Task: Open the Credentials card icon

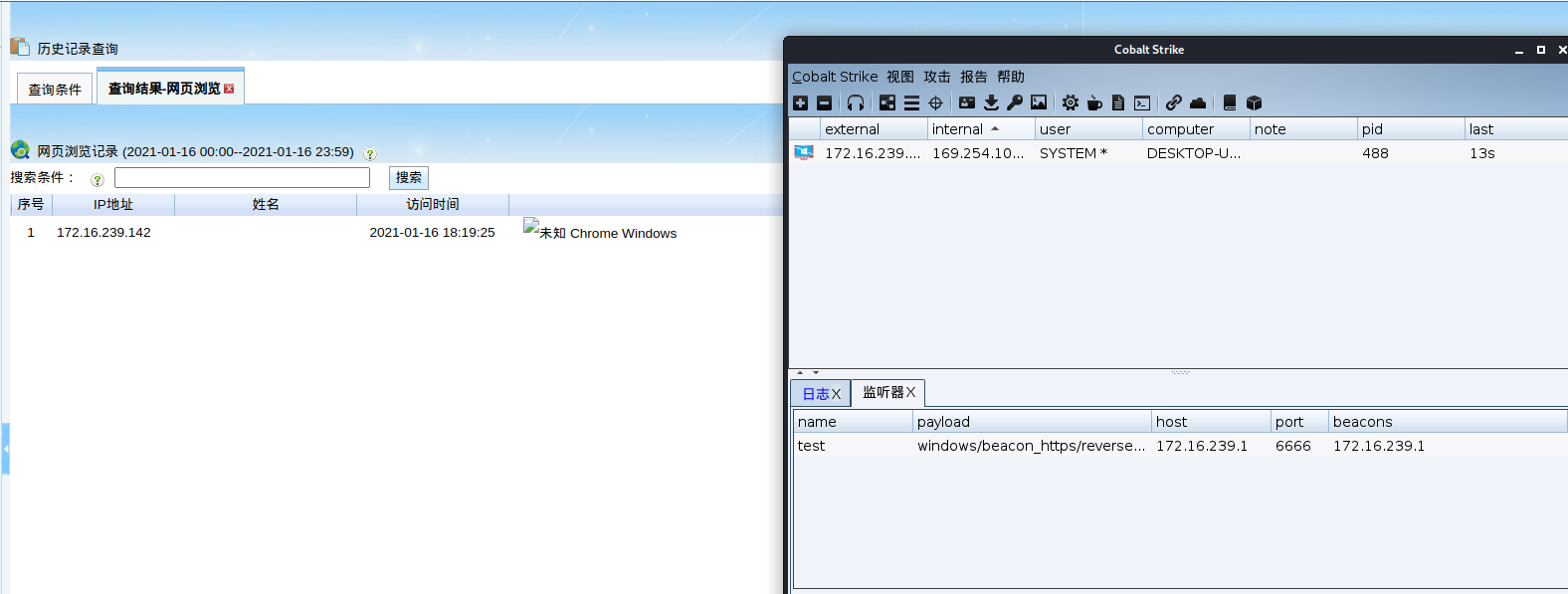Action: pos(967,102)
